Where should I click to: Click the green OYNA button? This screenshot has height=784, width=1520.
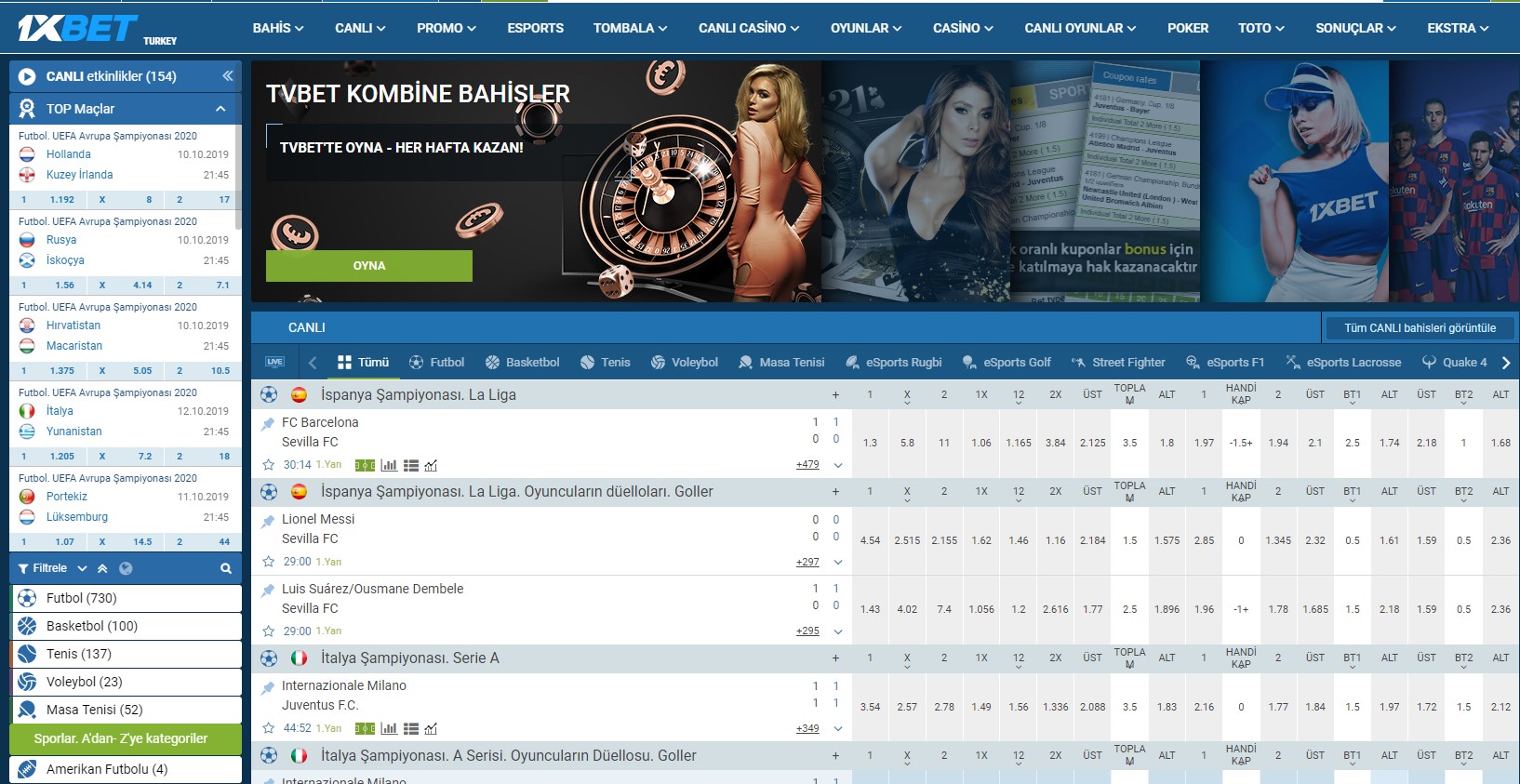[x=368, y=266]
